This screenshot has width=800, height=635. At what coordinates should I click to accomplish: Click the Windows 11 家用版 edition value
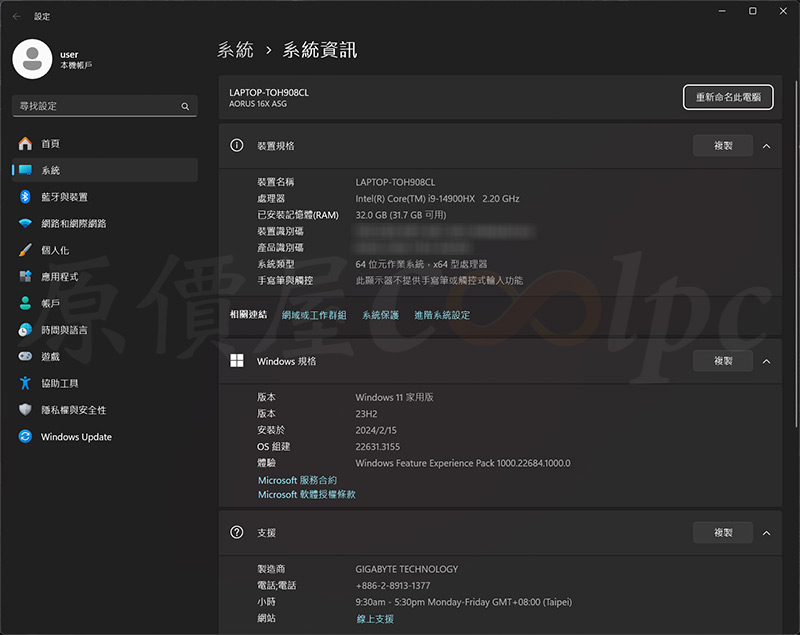[x=394, y=397]
